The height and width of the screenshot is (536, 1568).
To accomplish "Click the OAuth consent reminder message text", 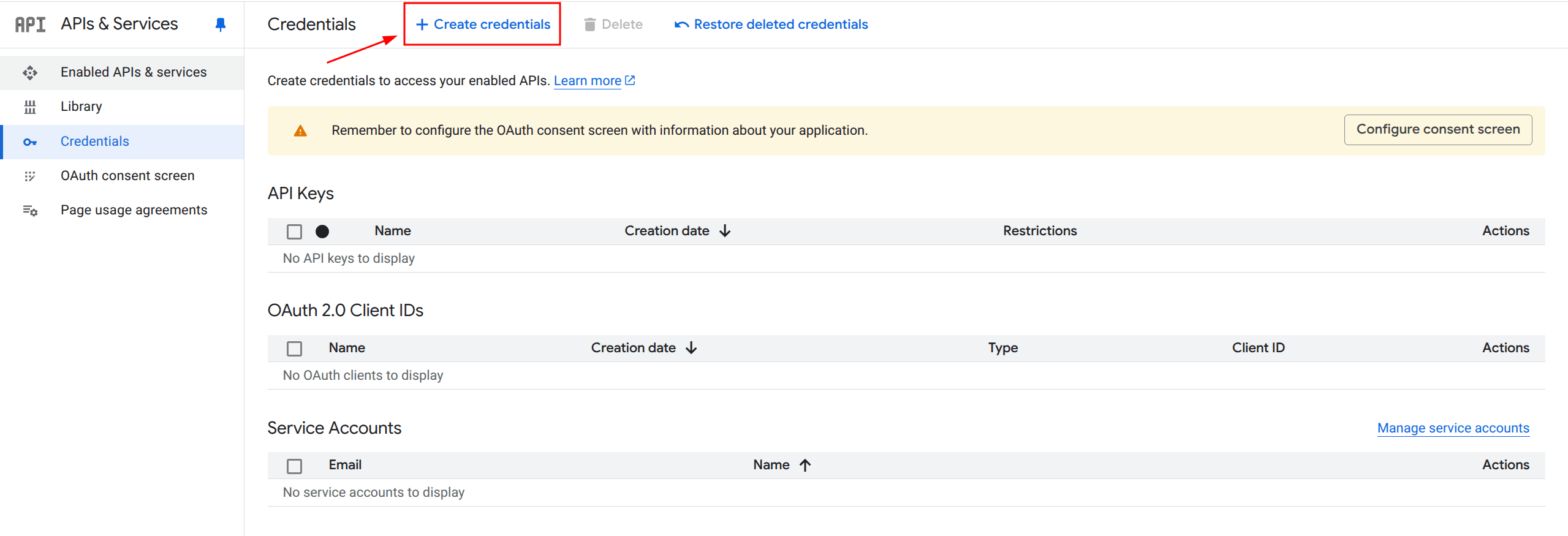I will (x=599, y=130).
